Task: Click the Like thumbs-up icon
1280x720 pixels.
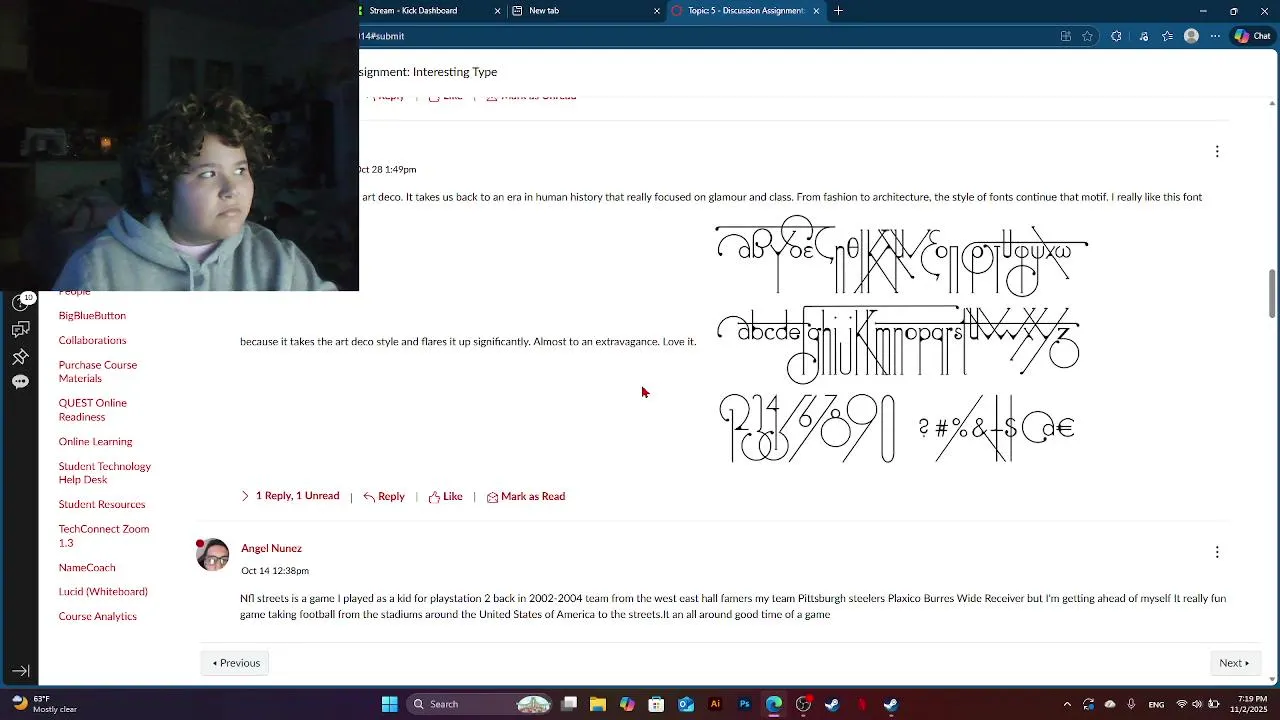Action: (x=434, y=497)
